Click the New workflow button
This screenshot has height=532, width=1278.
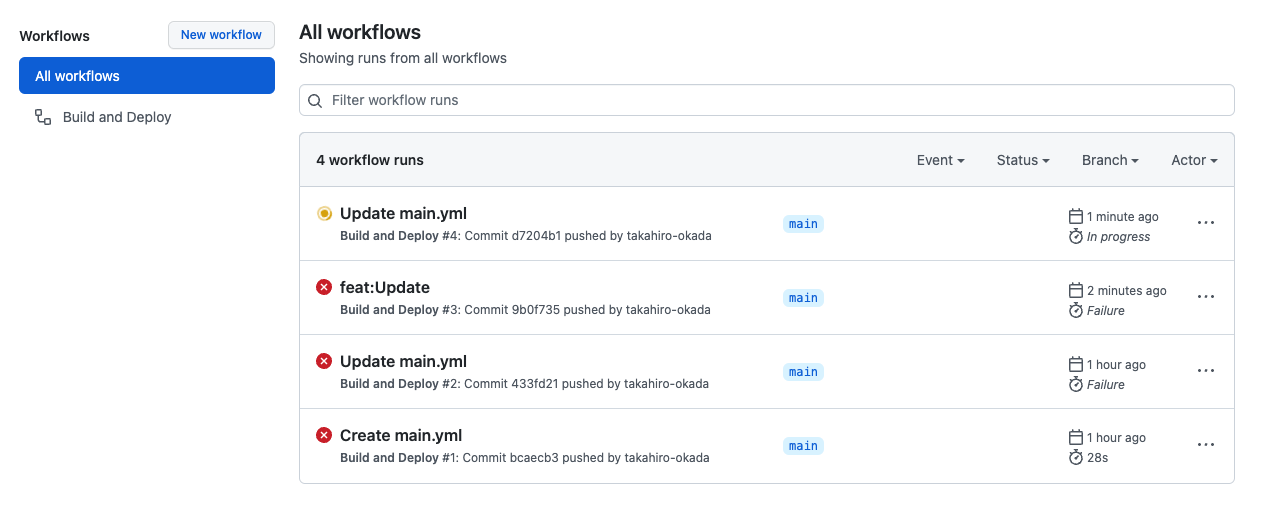point(221,35)
